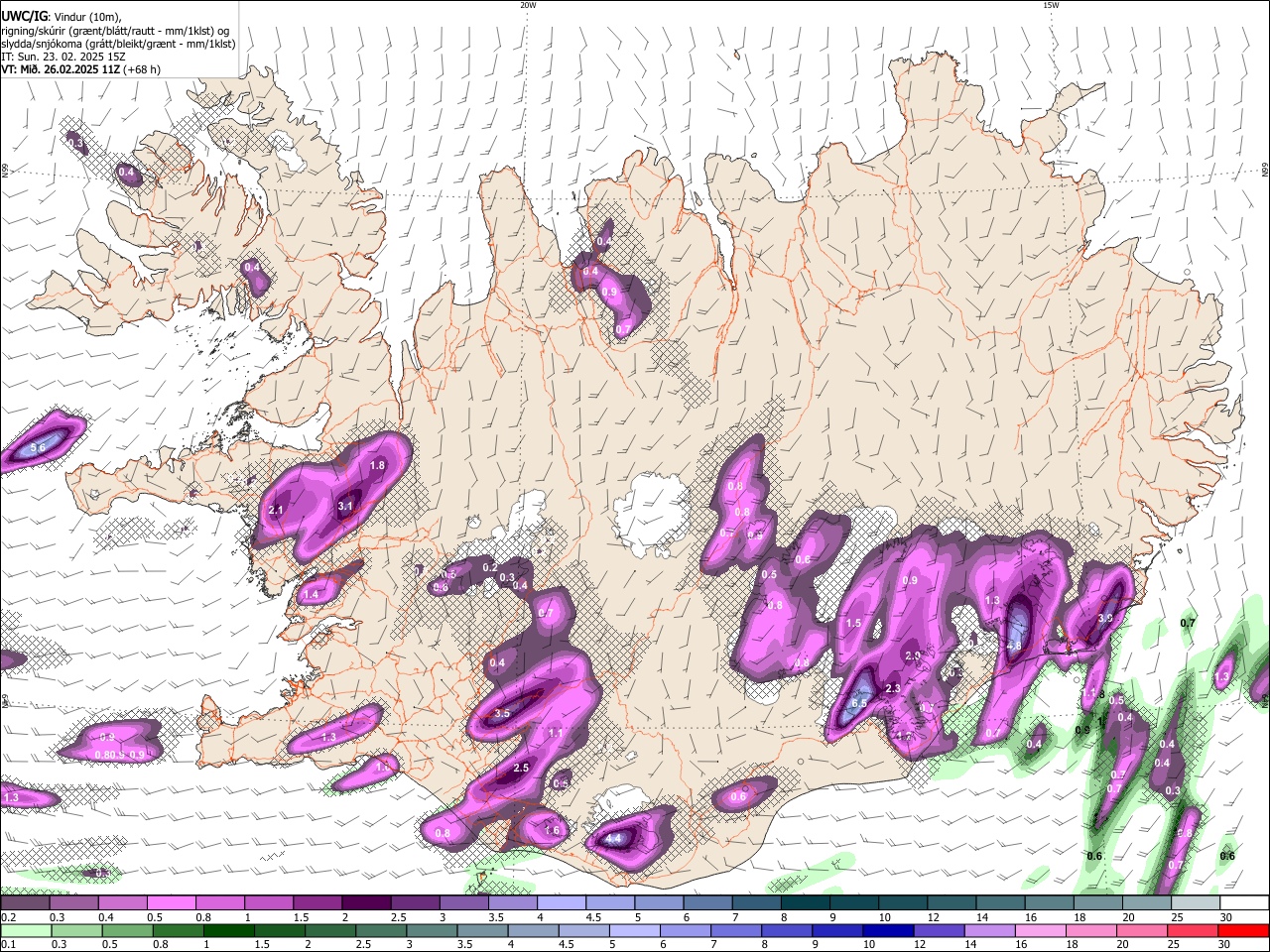Click the crimson swatch labeled 25 in bottom legend
The image size is (1270, 952).
click(x=1191, y=930)
